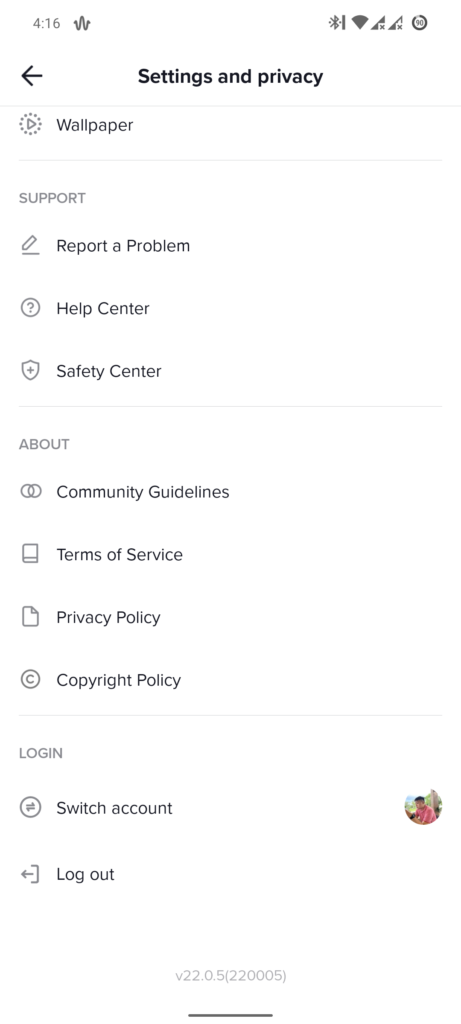Tap the swap arrows Switch account icon

[30, 807]
